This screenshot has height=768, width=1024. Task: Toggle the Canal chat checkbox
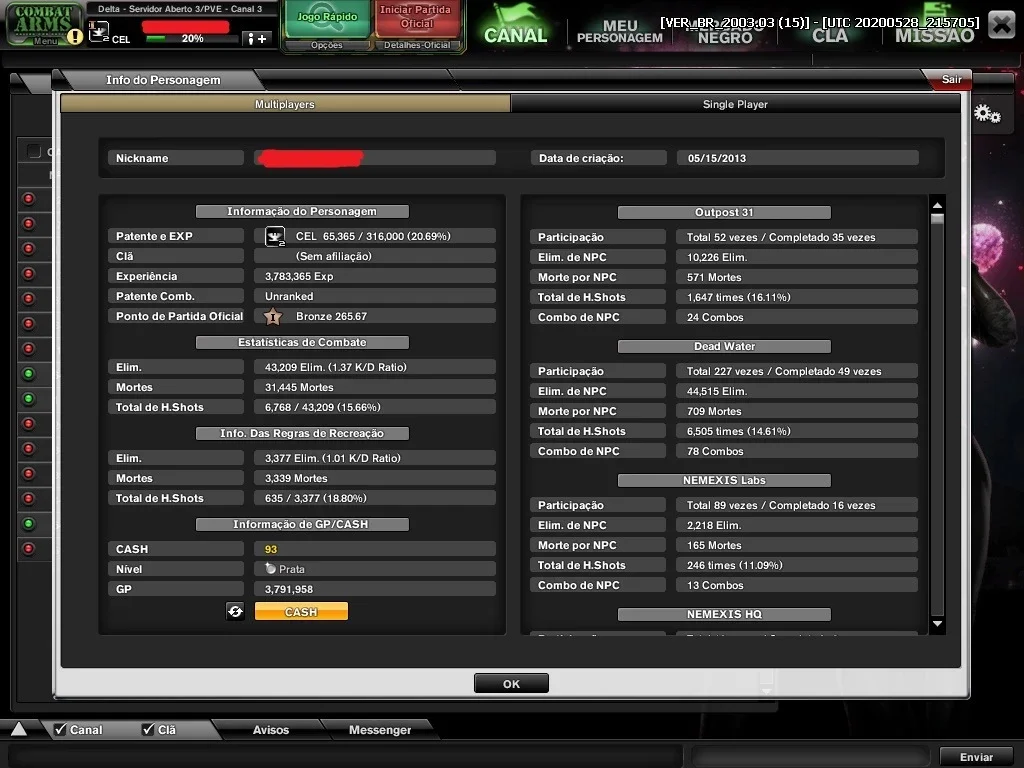60,729
